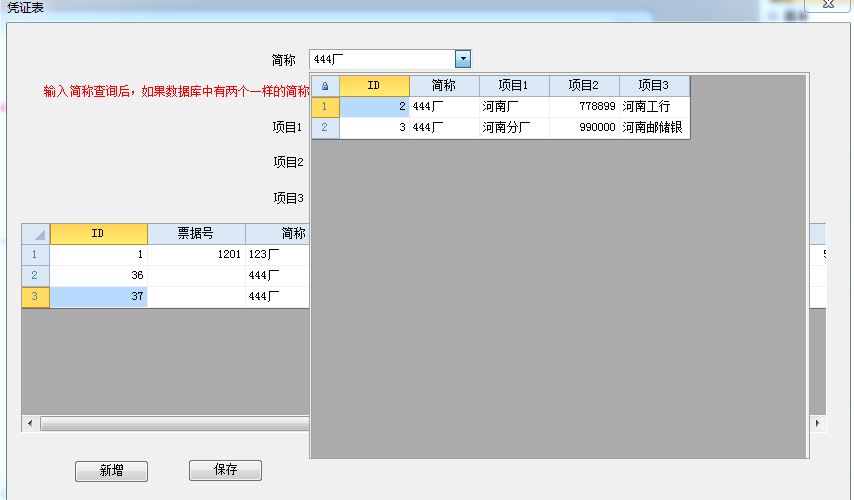Image resolution: width=854 pixels, height=500 pixels.
Task: Click ID cell with value 2 in popup
Action: [374, 107]
